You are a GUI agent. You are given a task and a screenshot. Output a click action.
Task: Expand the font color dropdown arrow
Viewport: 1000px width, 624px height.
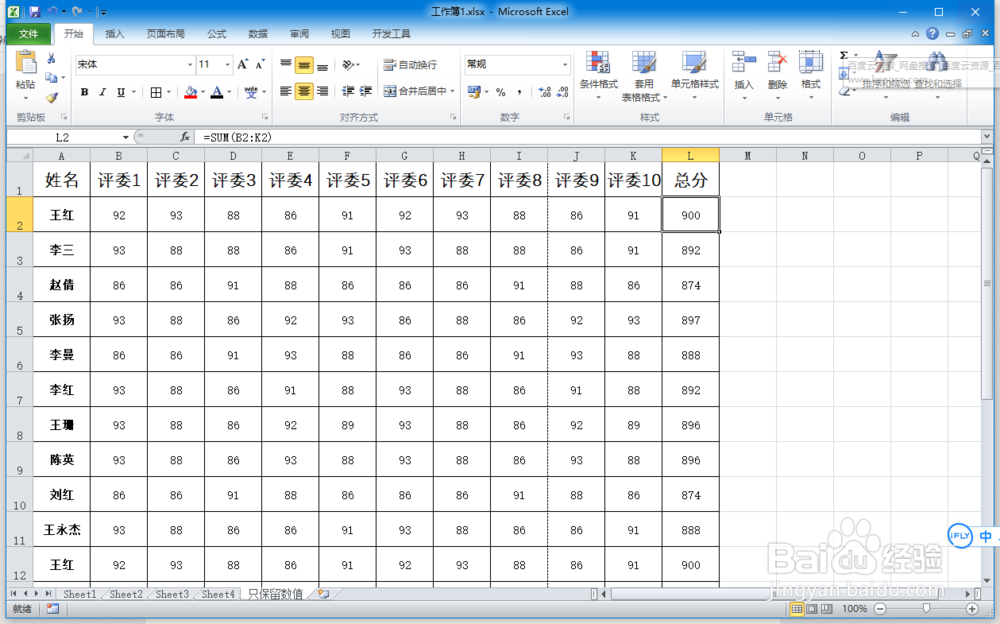tap(229, 92)
